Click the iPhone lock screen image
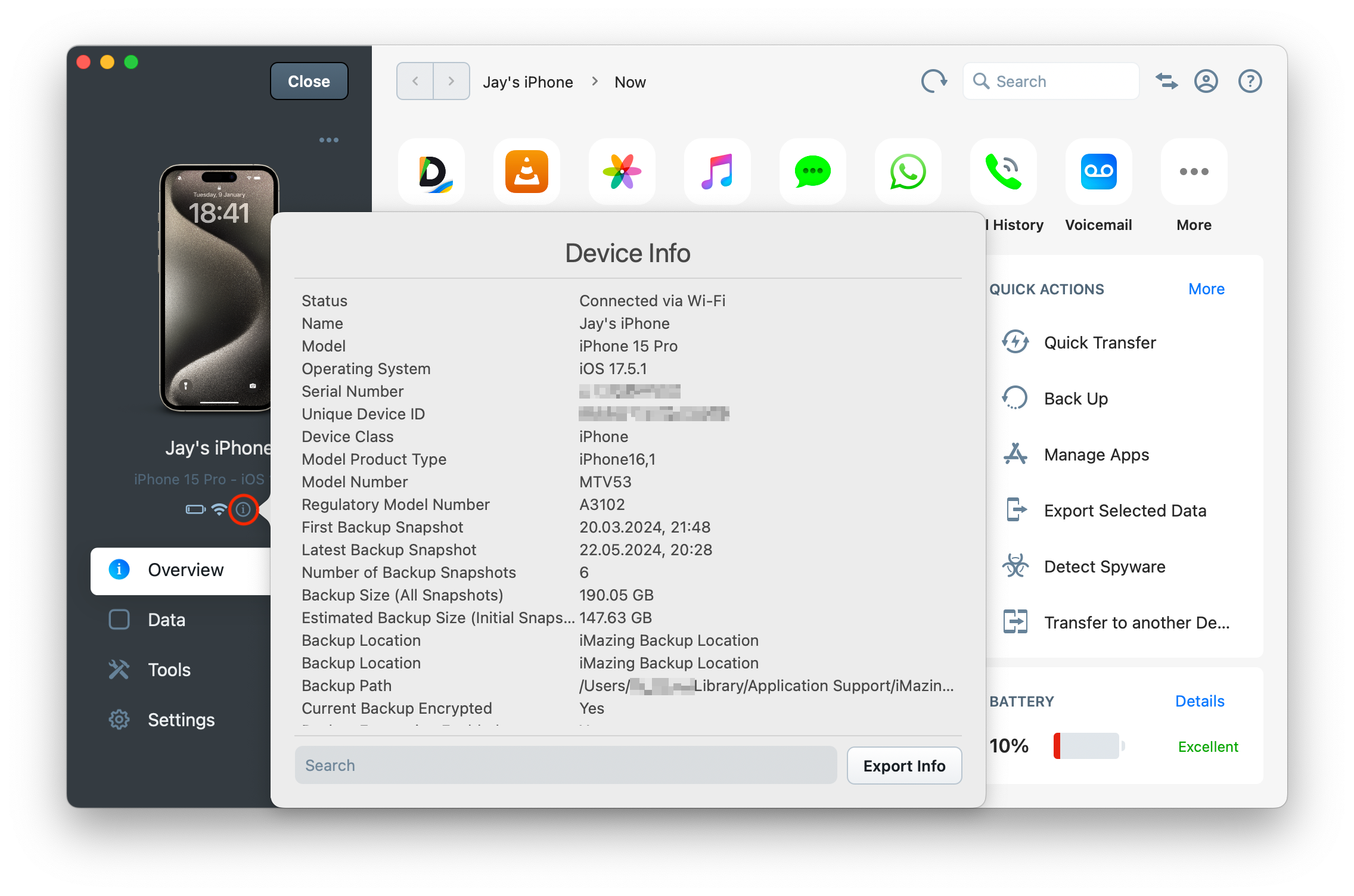Image resolution: width=1354 pixels, height=896 pixels. [218, 288]
